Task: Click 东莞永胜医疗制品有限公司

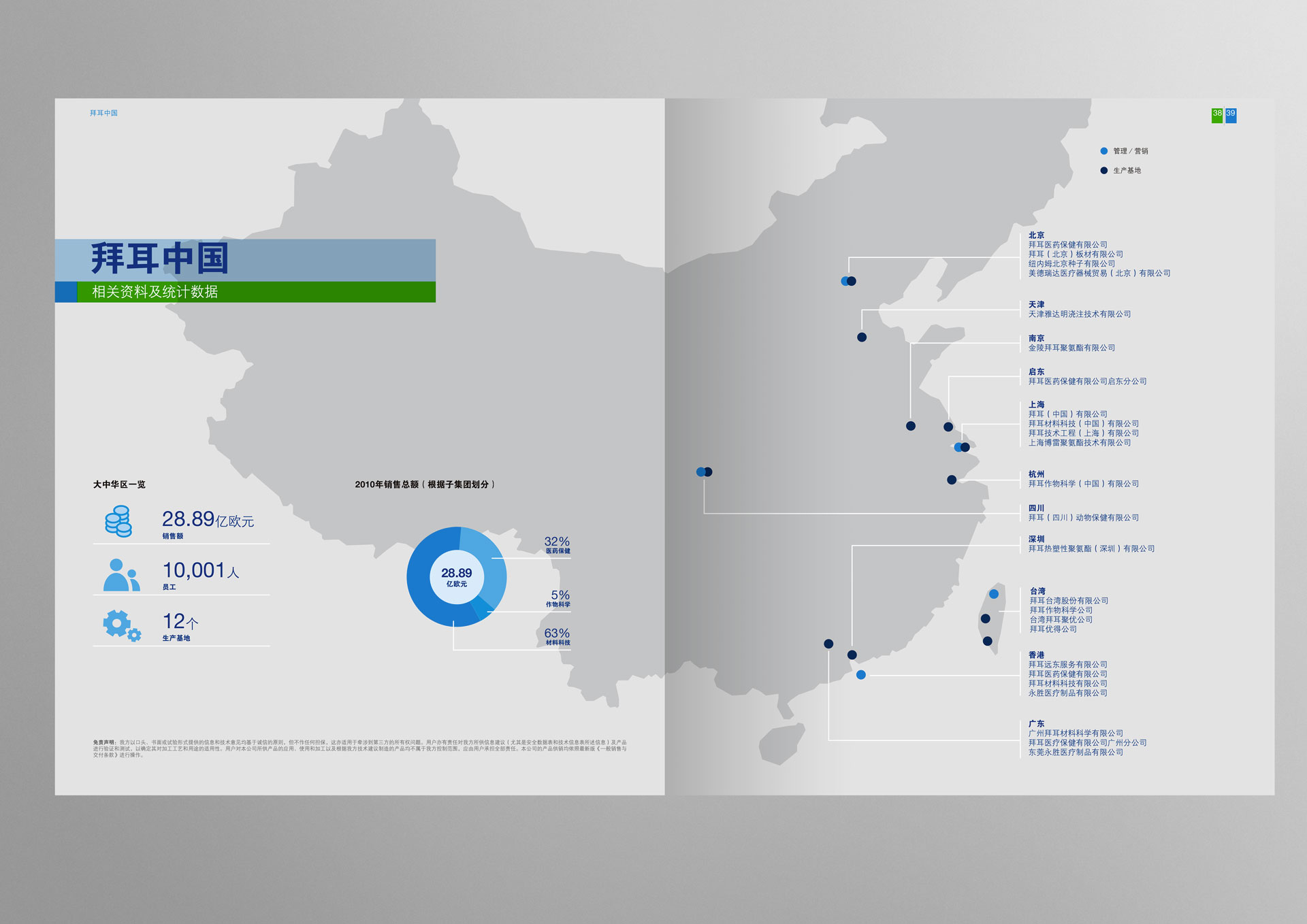Action: pos(1076,753)
